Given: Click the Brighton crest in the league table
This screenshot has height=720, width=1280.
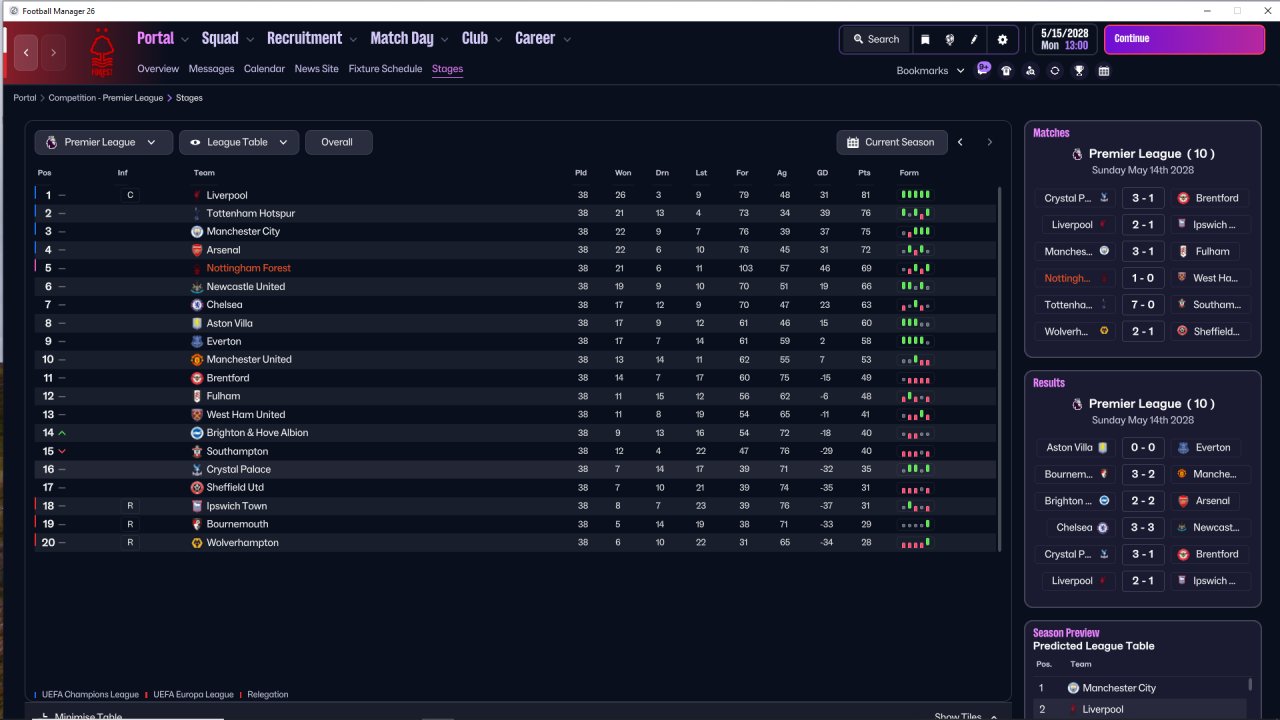Looking at the screenshot, I should coord(197,433).
